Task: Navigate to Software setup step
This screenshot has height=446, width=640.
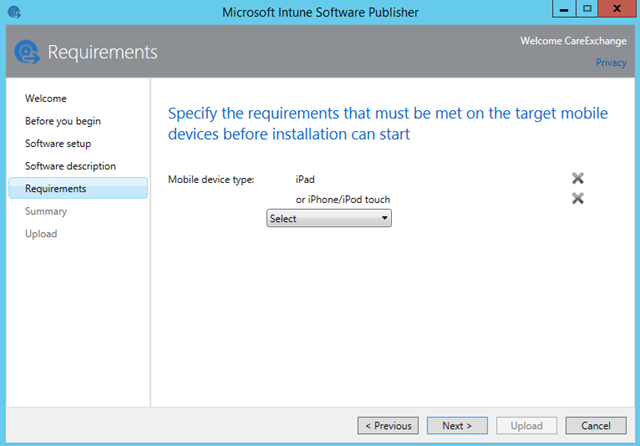Action: click(x=58, y=144)
